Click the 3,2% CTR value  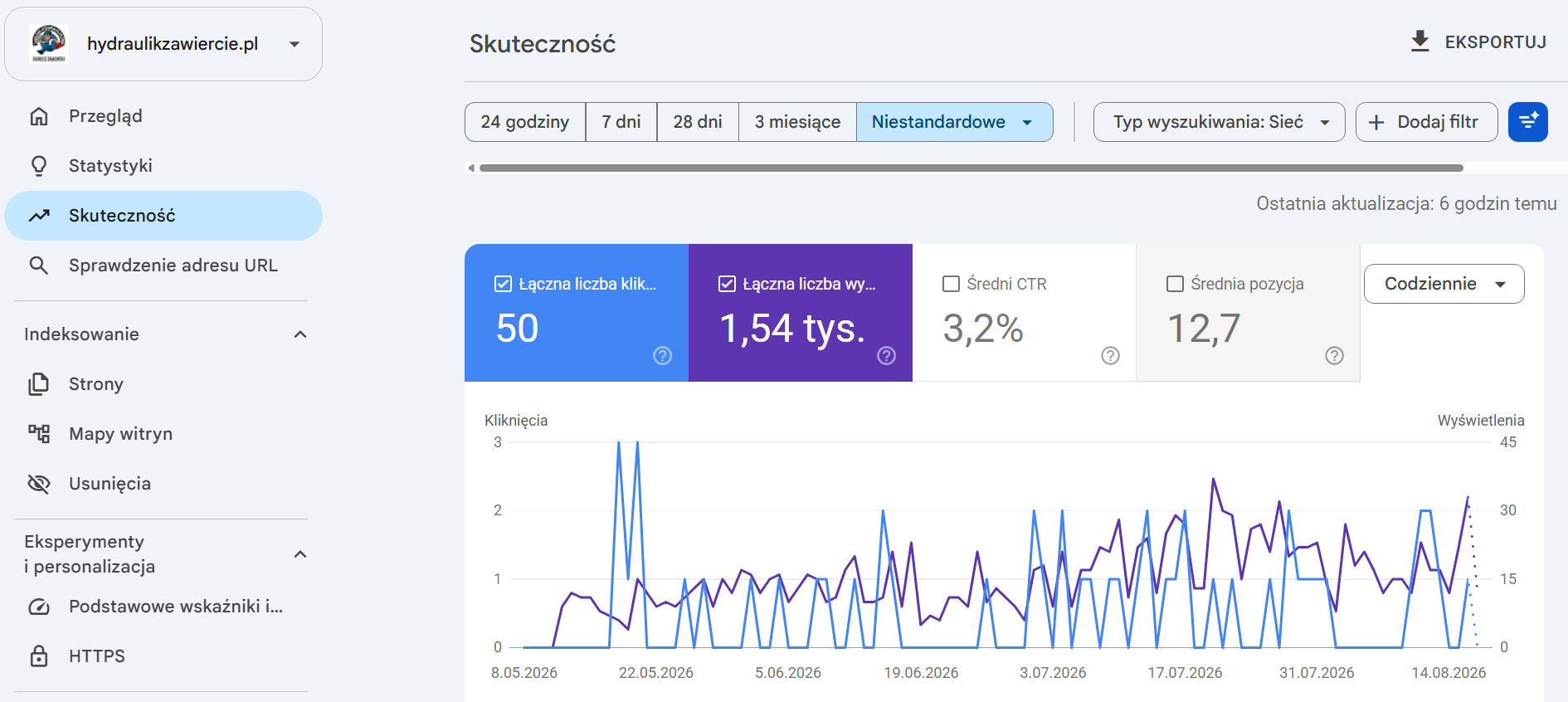coord(983,329)
